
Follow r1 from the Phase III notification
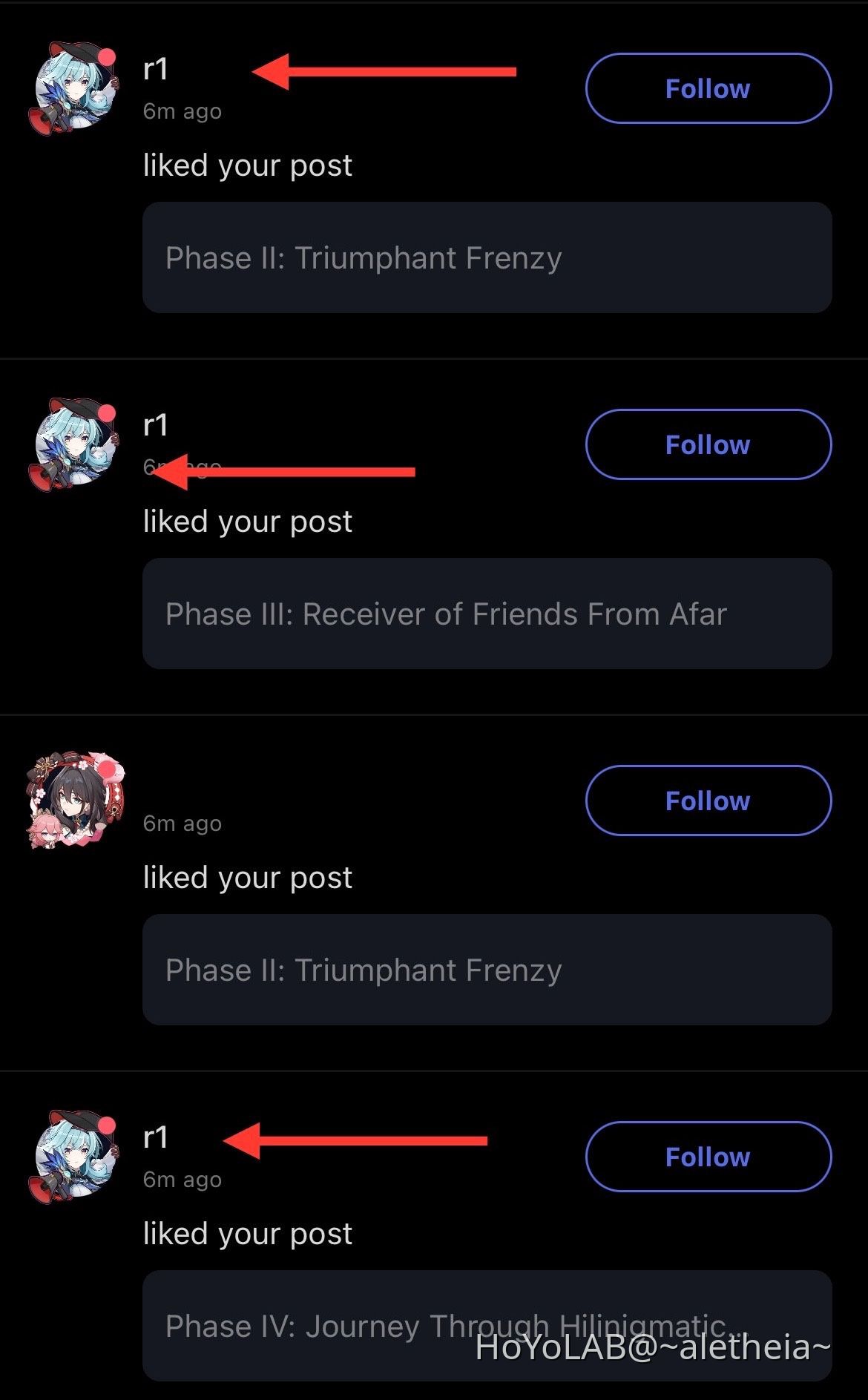pyautogui.click(x=708, y=444)
